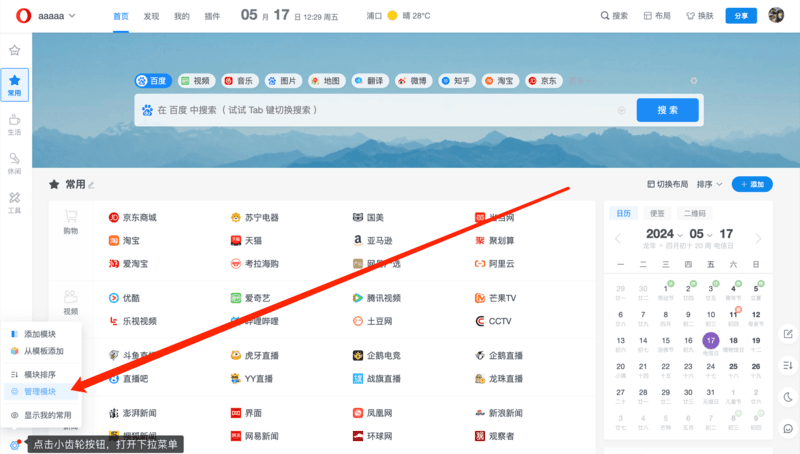Image resolution: width=800 pixels, height=454 pixels.
Task: Click 切换布局 switch layout
Action: click(667, 184)
